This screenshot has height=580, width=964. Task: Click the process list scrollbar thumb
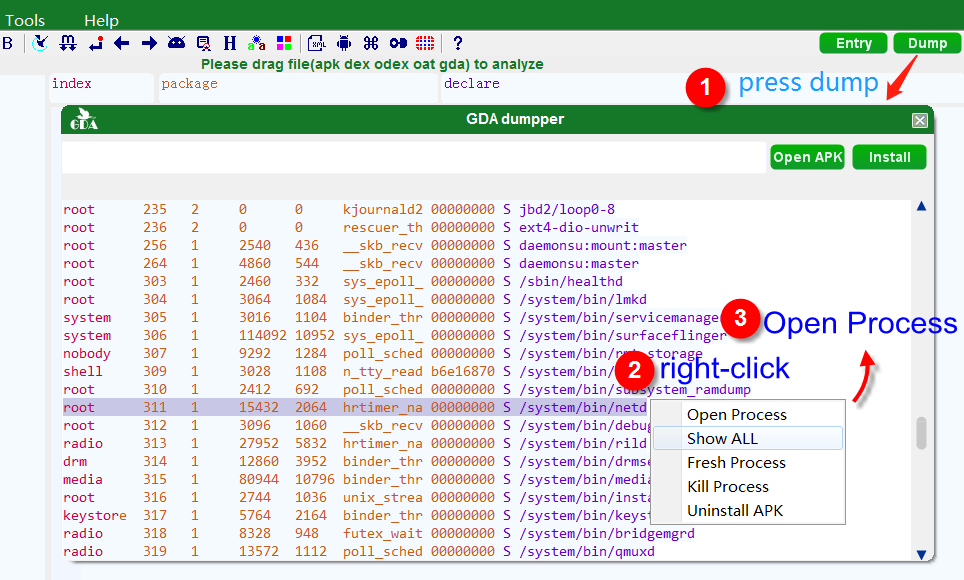click(921, 433)
